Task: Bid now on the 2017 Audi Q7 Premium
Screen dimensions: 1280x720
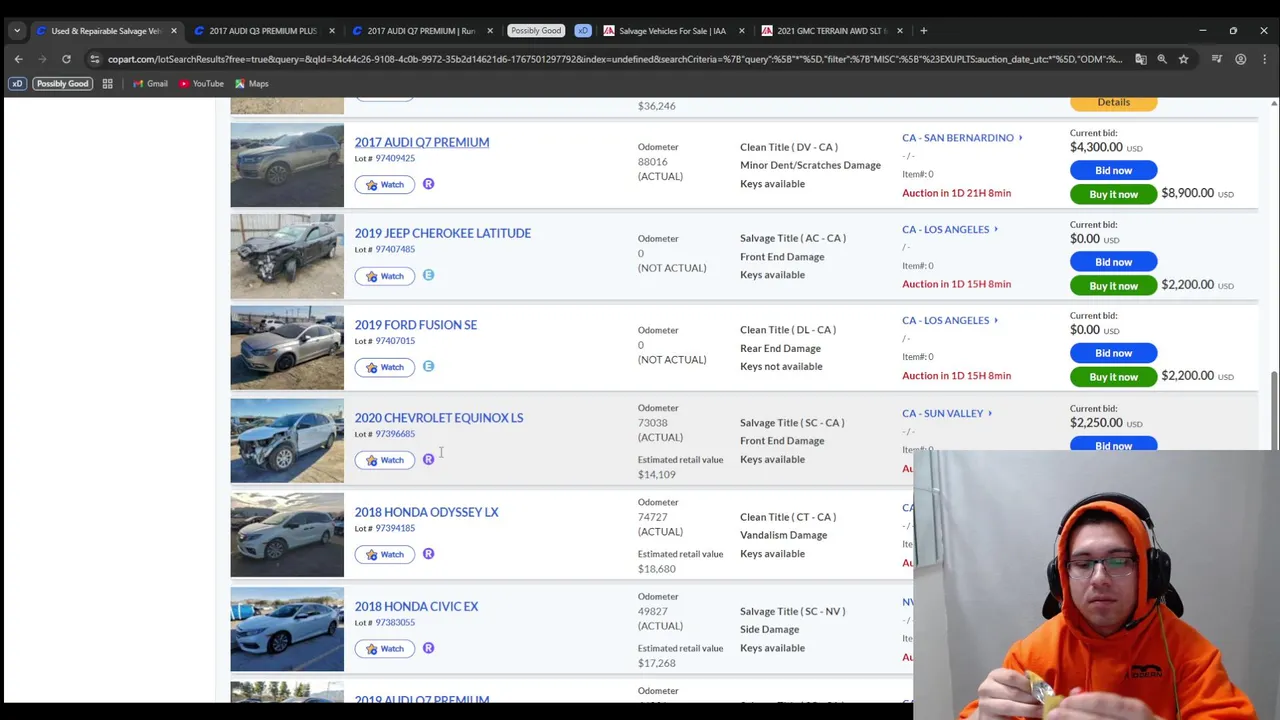Action: [1113, 171]
